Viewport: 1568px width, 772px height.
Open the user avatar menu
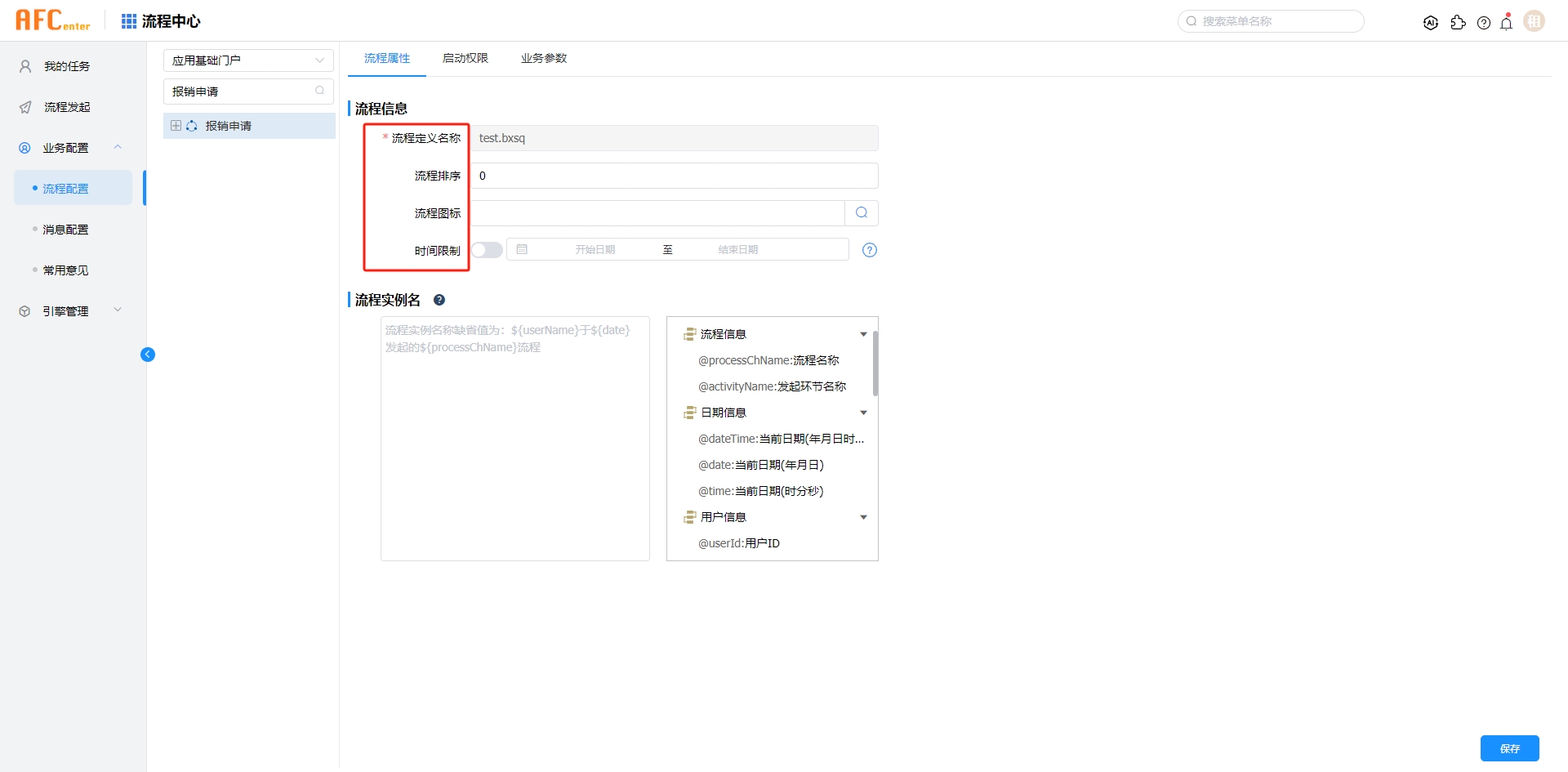tap(1535, 21)
